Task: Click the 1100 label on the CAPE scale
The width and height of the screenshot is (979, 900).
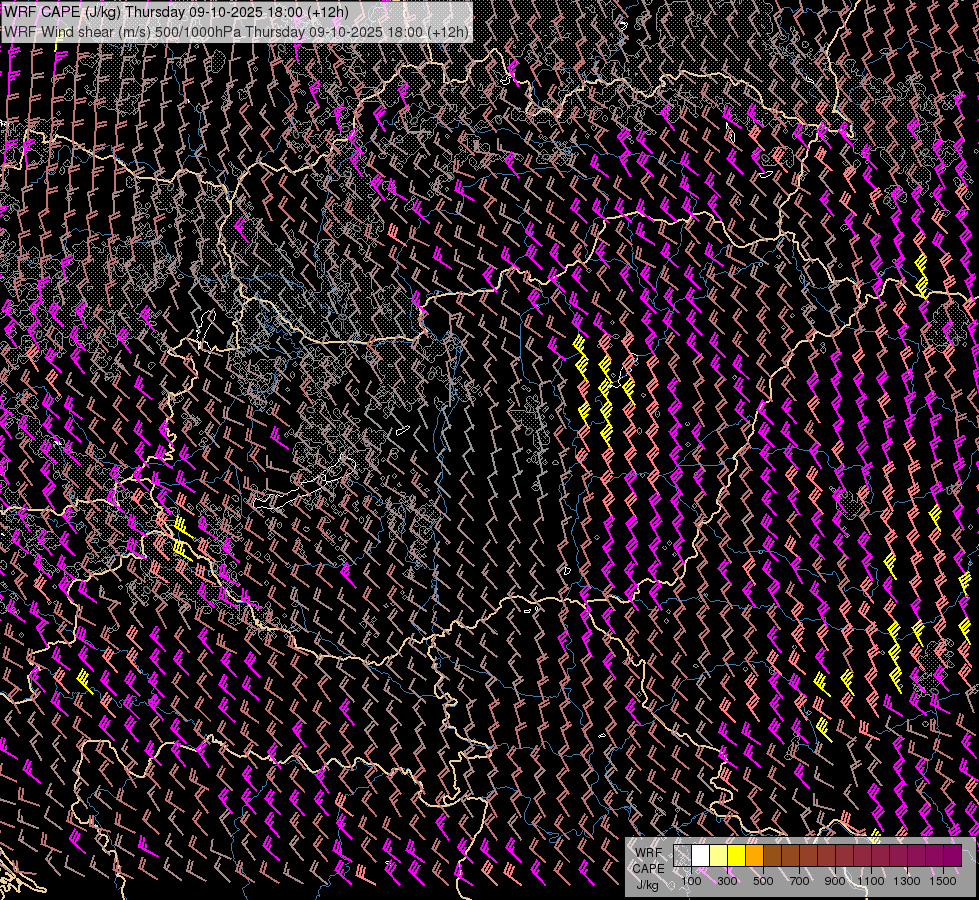Action: [871, 881]
